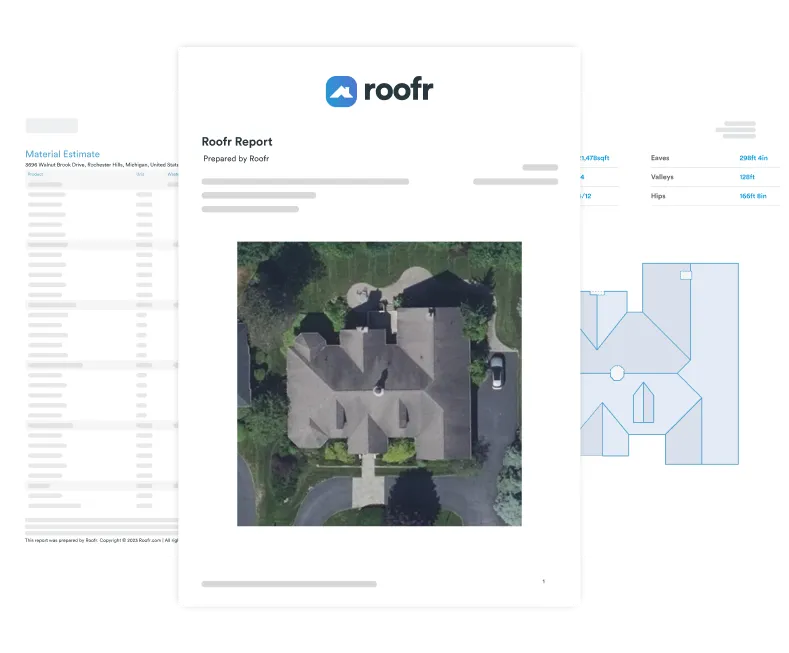Click the 'Valleys' label
789x653 pixels.
click(x=662, y=177)
